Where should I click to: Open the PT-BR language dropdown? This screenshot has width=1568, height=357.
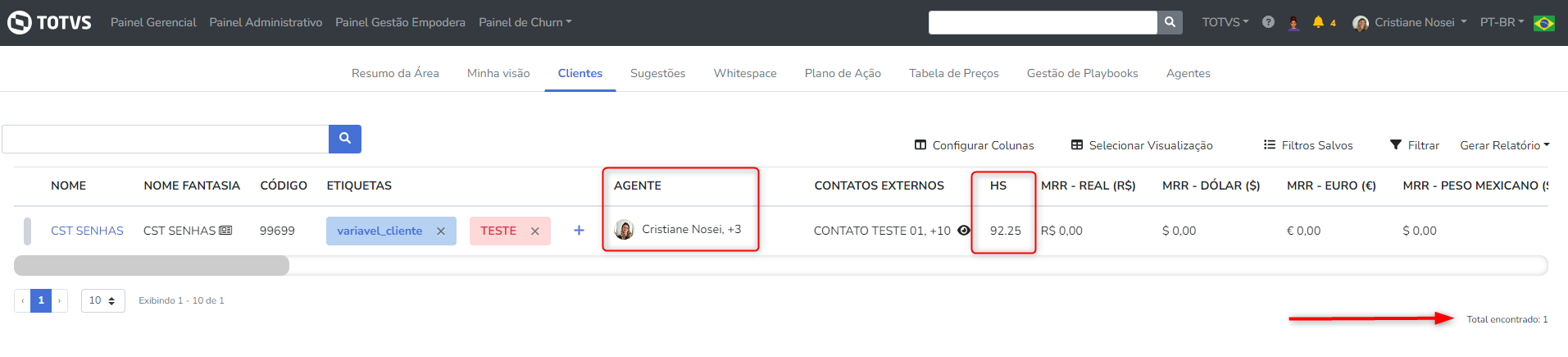coord(1502,22)
